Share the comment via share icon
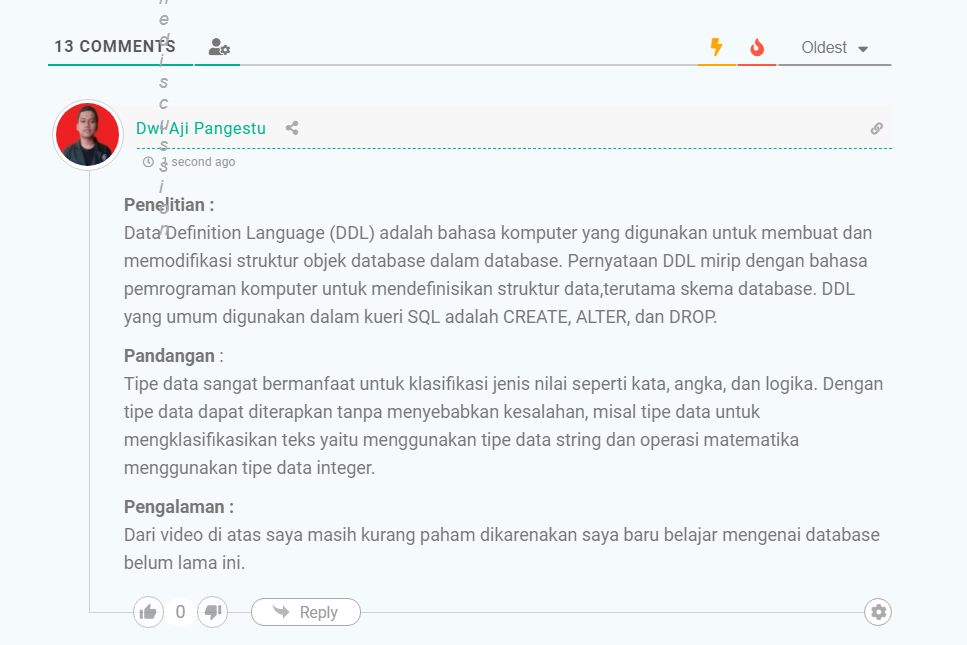This screenshot has width=967, height=645. 292,128
